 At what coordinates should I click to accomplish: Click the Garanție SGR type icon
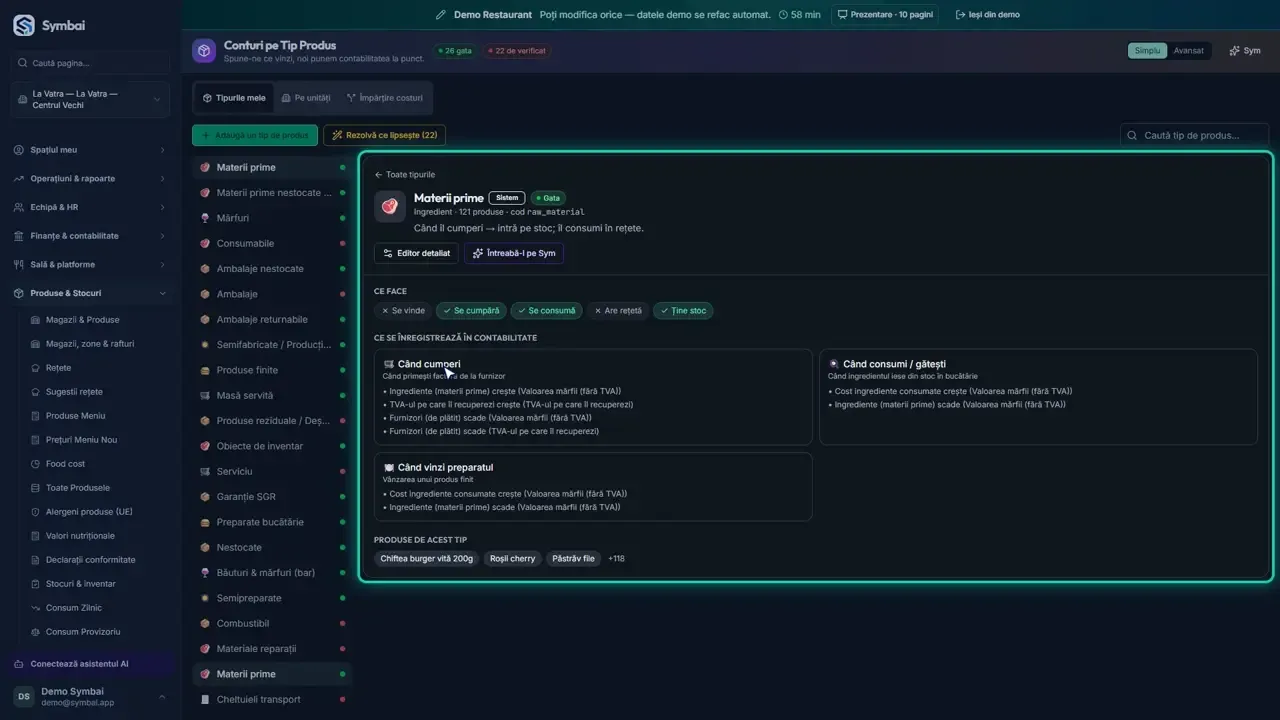click(205, 497)
